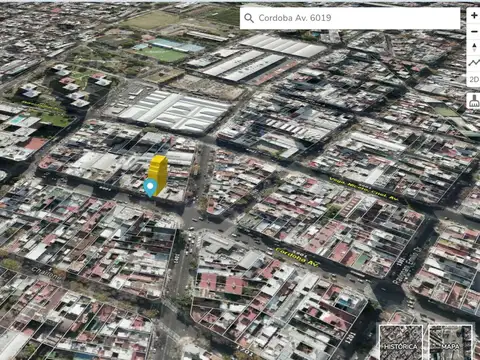480x360 pixels.
Task: Focus the address search field
Action: click(350, 18)
